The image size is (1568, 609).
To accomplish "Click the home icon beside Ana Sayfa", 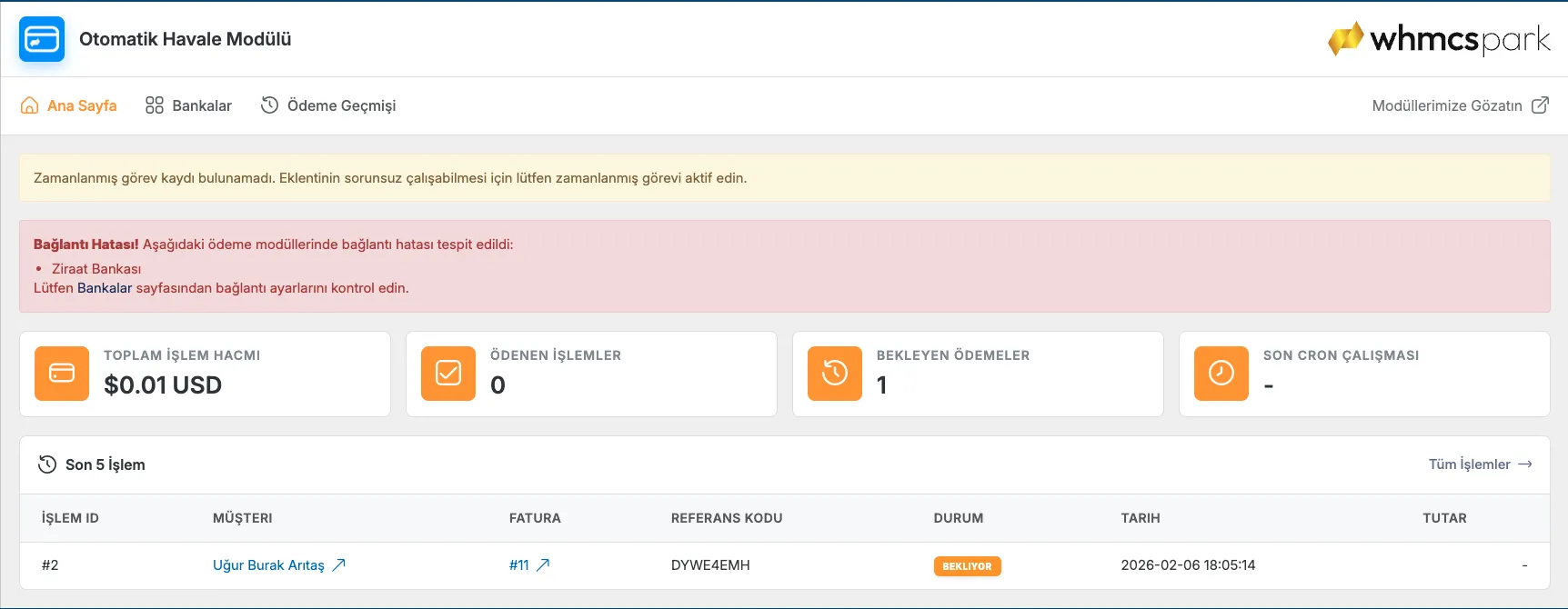I will click(x=29, y=105).
